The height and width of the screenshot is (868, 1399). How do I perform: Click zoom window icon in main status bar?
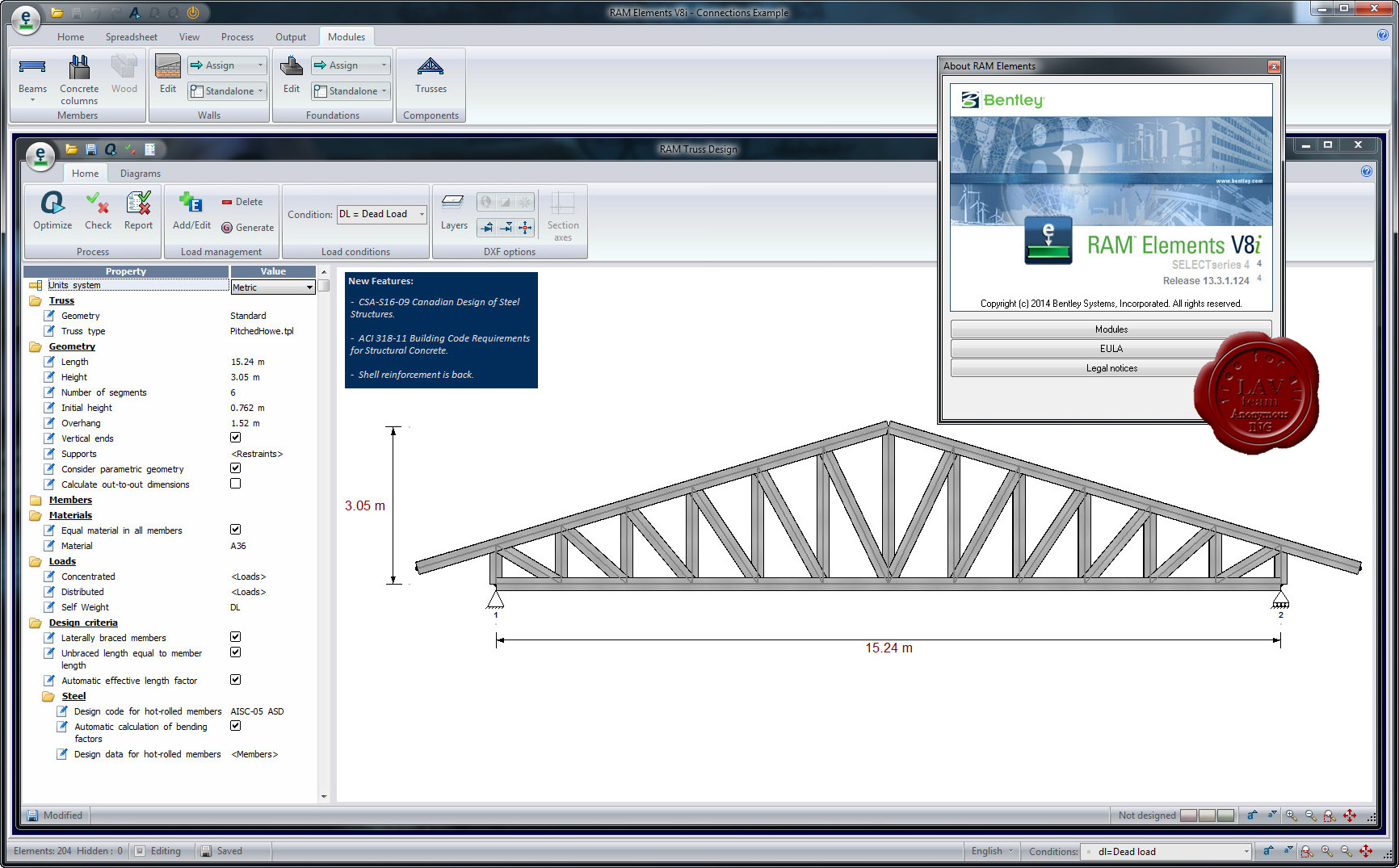pos(1308,851)
